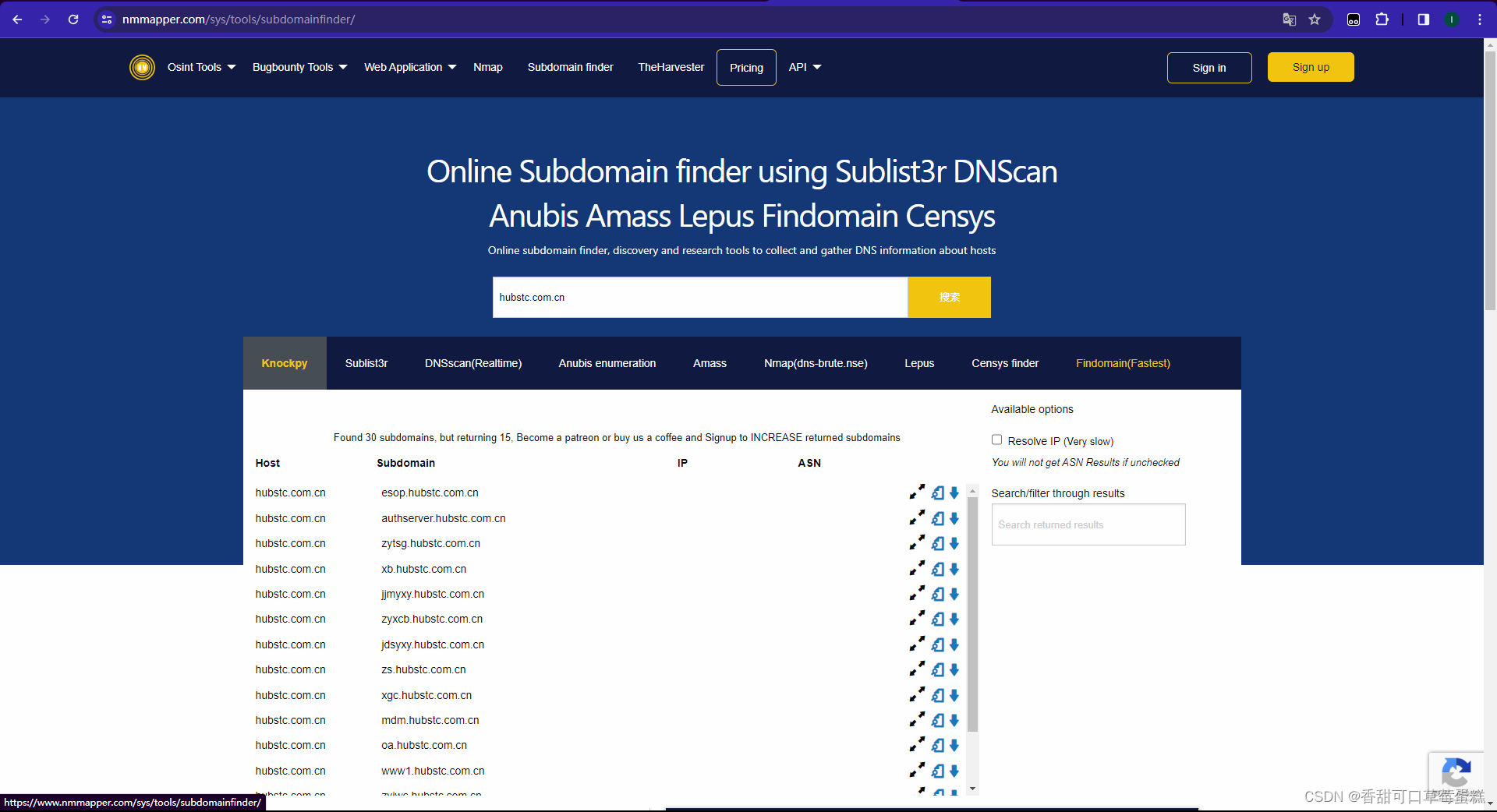Click the nmmapper round logo icon
Screen dimensions: 1497x812
142,67
